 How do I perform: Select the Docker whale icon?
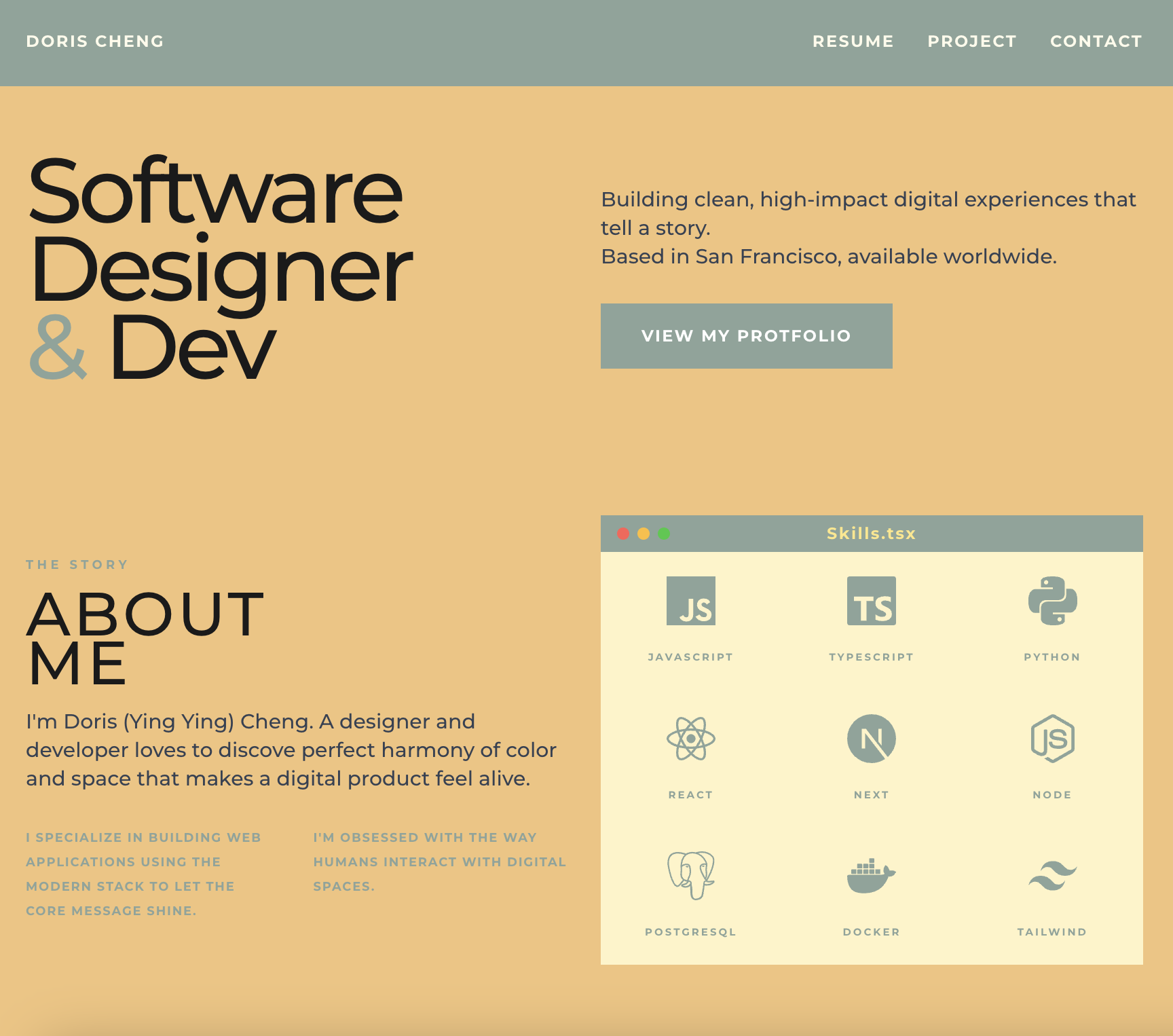point(871,876)
